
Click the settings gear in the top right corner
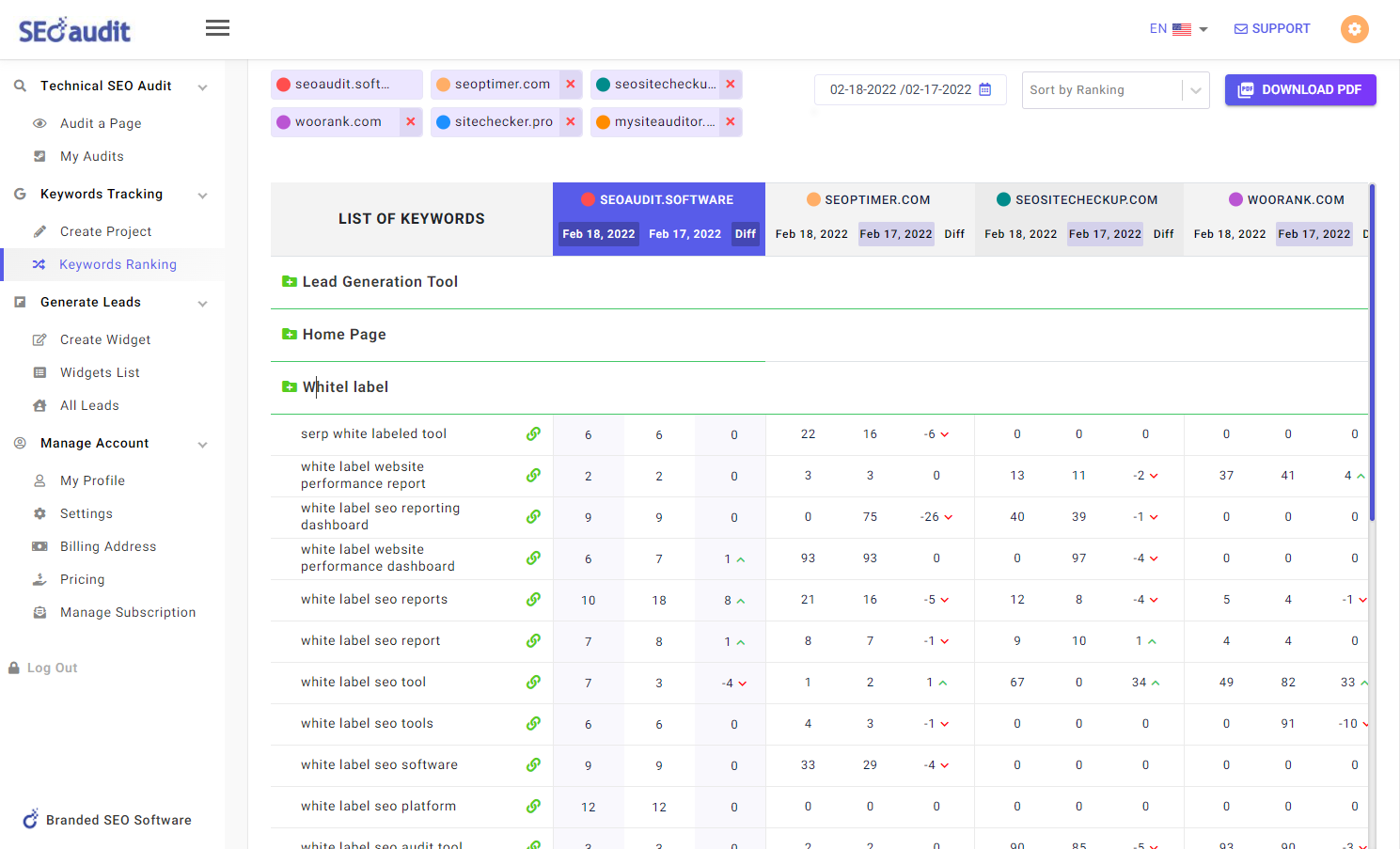pos(1354,29)
